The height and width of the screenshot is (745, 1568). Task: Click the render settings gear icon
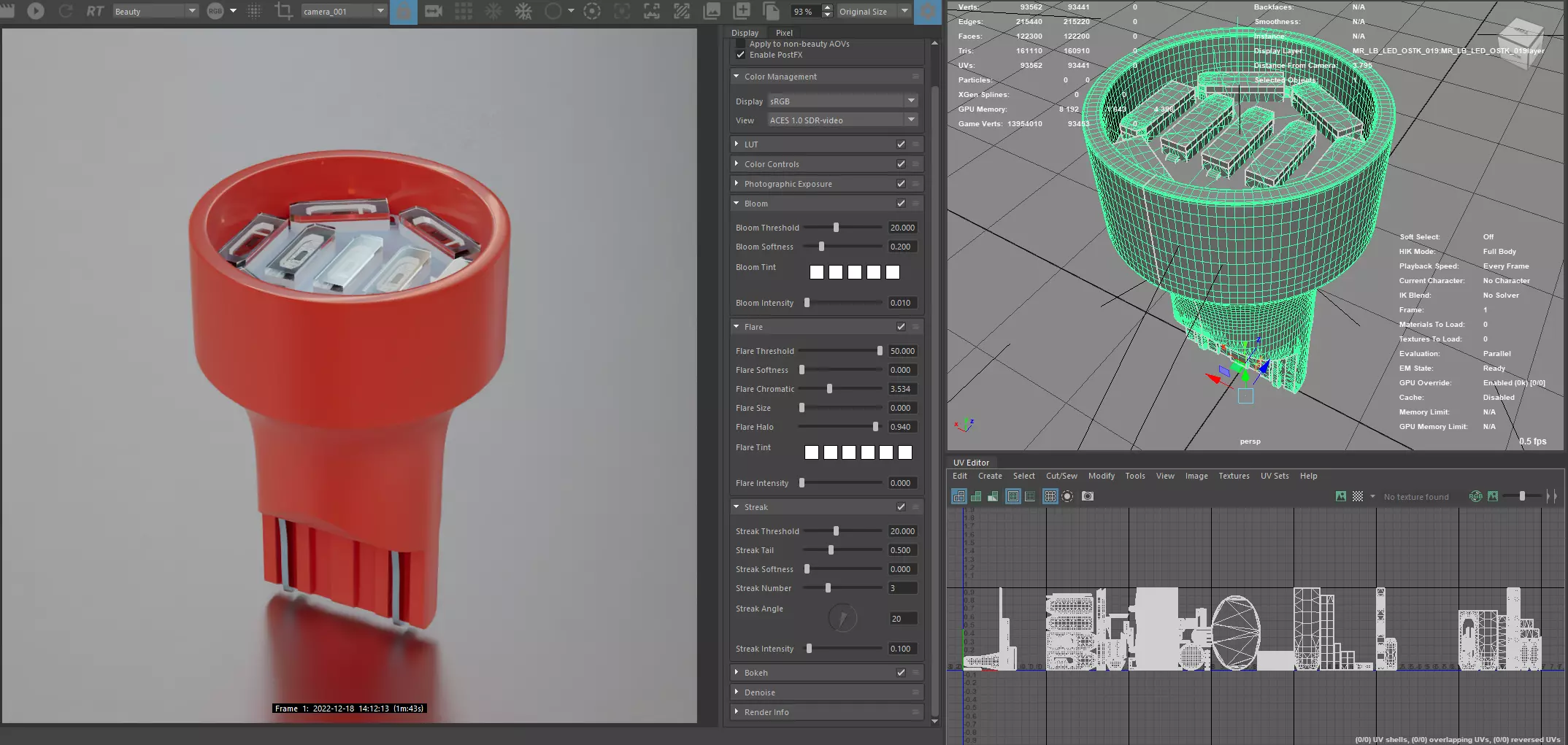pos(928,11)
